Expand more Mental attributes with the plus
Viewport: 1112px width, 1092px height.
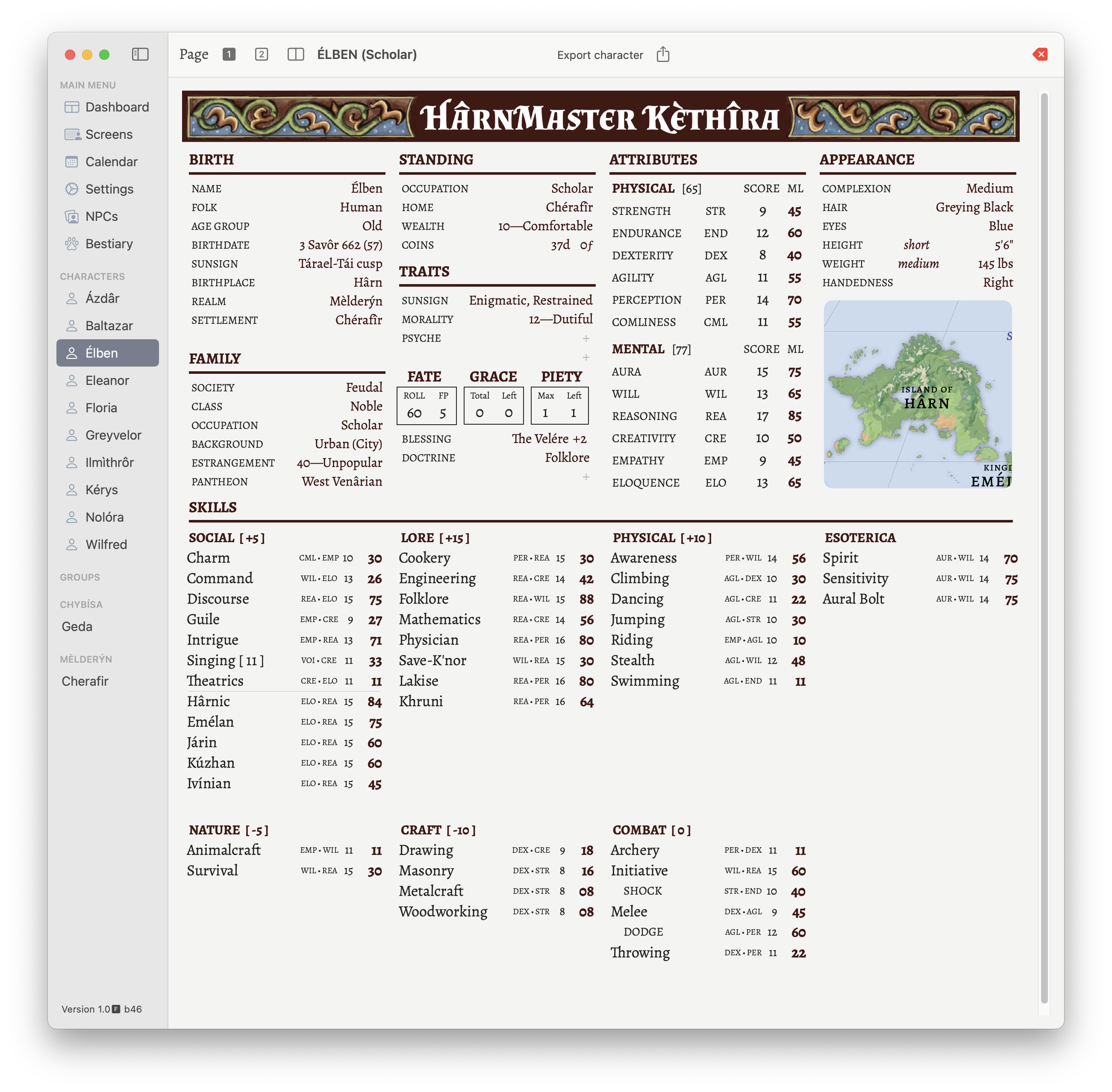(586, 357)
